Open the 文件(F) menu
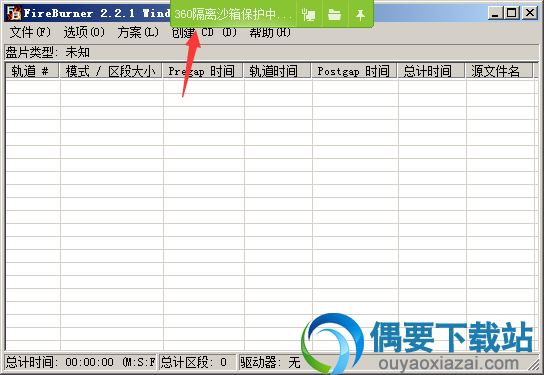This screenshot has width=544, height=375. coord(30,32)
